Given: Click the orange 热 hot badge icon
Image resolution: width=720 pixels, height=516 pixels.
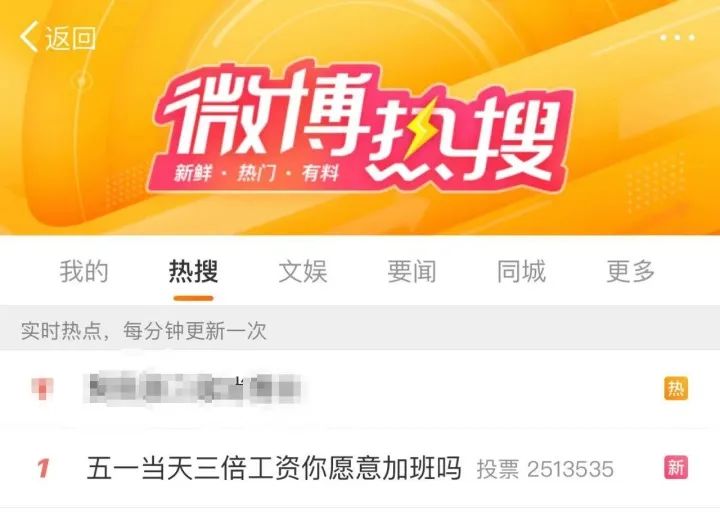Looking at the screenshot, I should [676, 388].
